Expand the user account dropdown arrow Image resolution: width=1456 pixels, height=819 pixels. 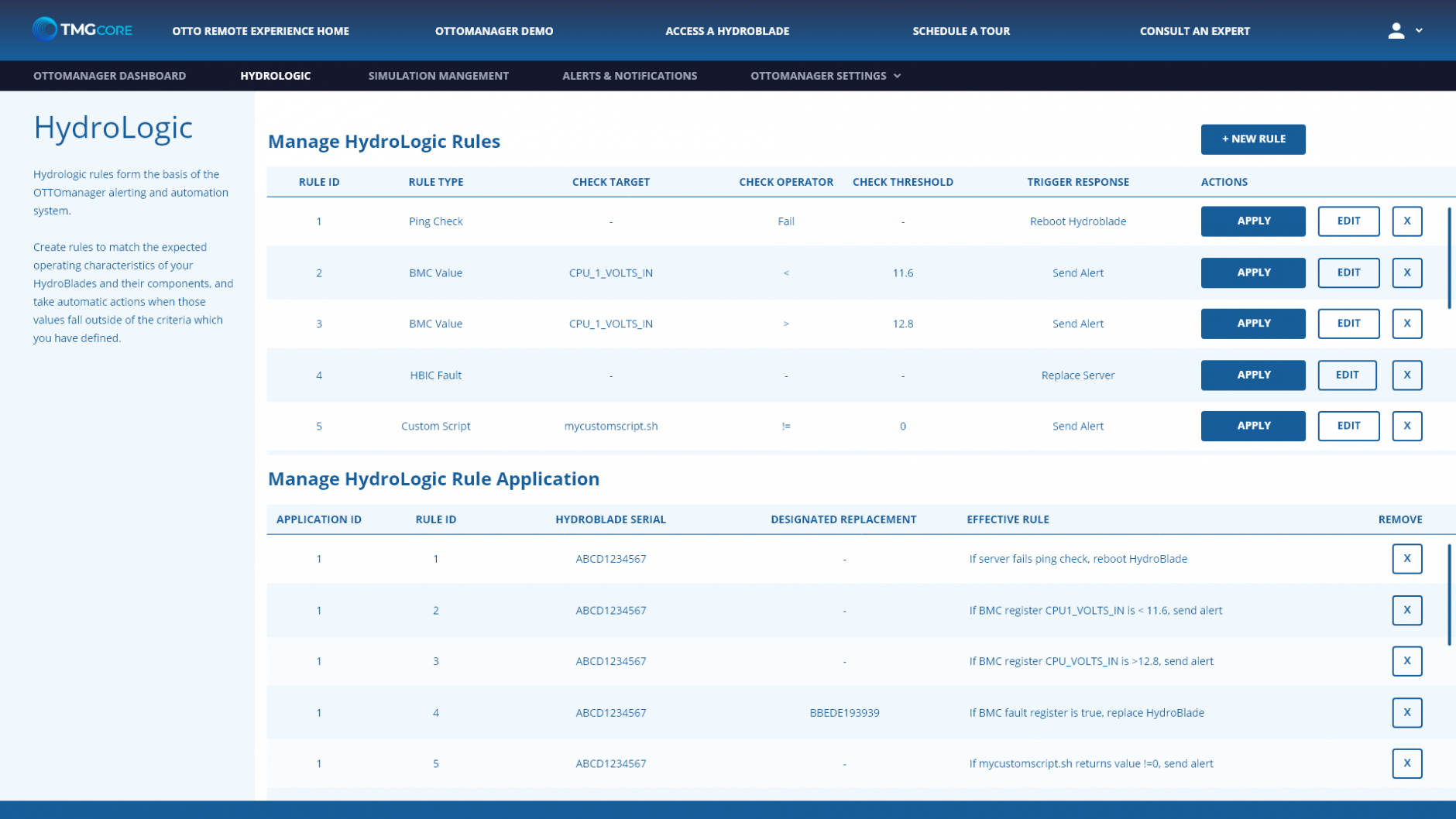pyautogui.click(x=1419, y=30)
